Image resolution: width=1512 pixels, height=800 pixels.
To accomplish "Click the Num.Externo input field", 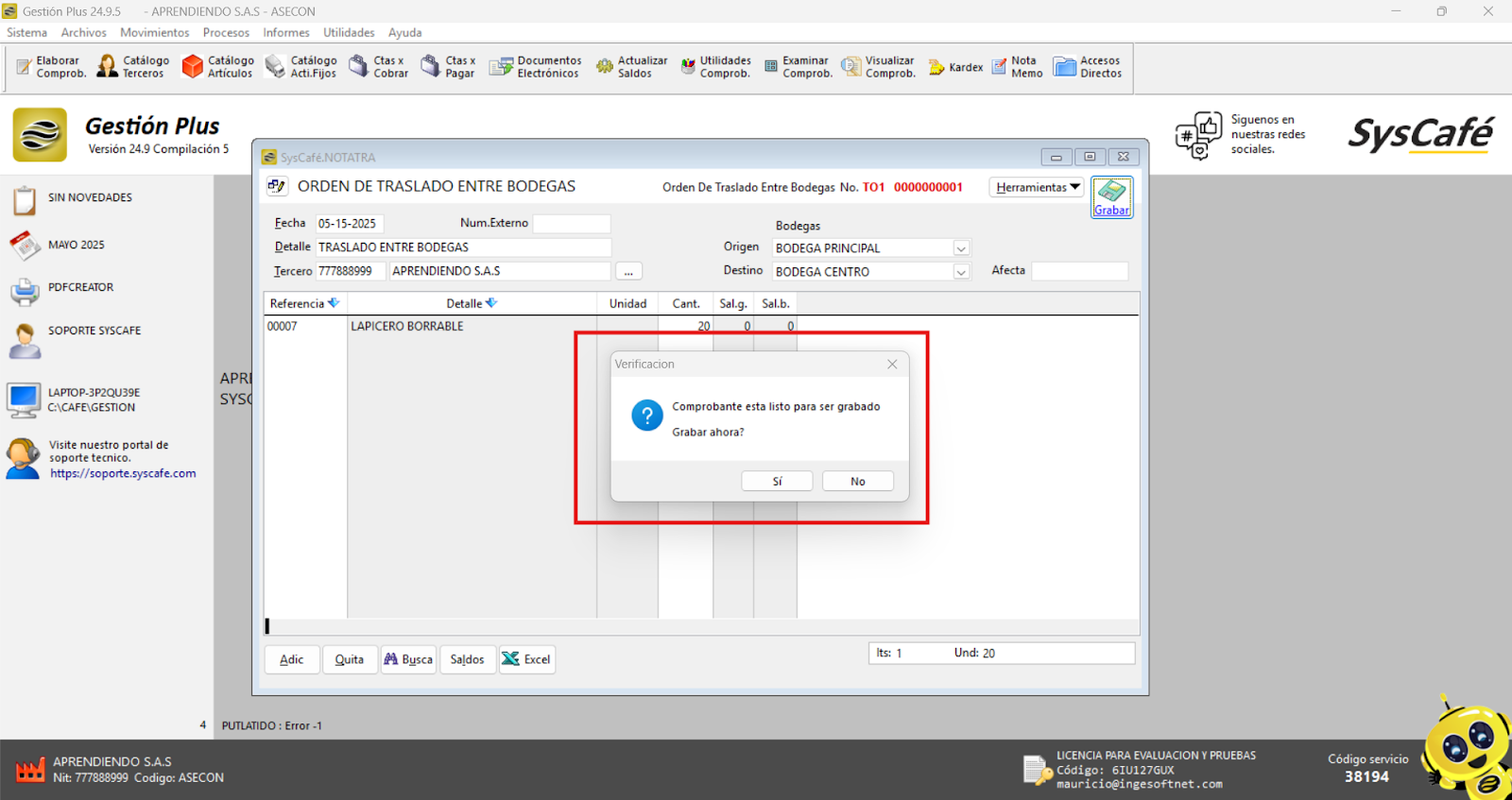I will pos(572,224).
